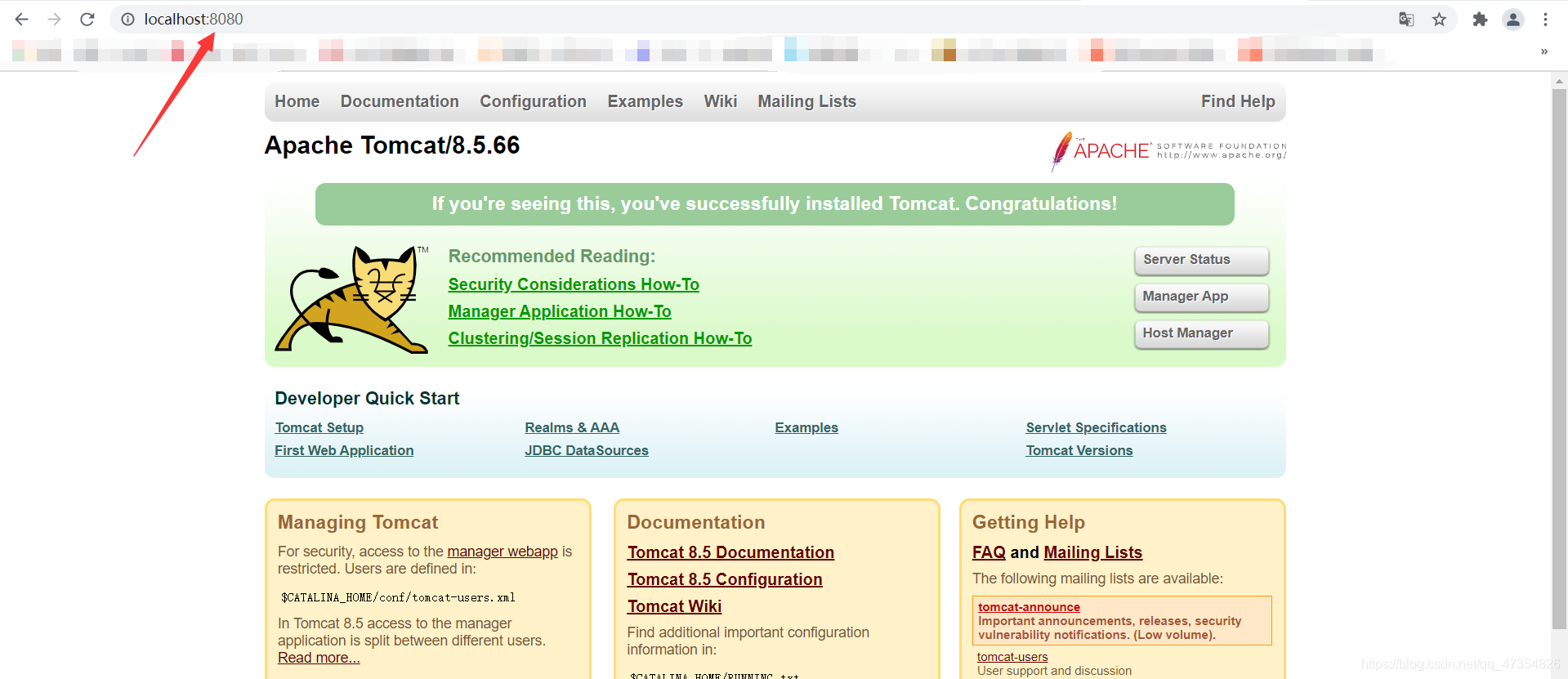Screen dimensions: 1568x679
Task: Click the Host Manager button
Action: click(x=1201, y=333)
